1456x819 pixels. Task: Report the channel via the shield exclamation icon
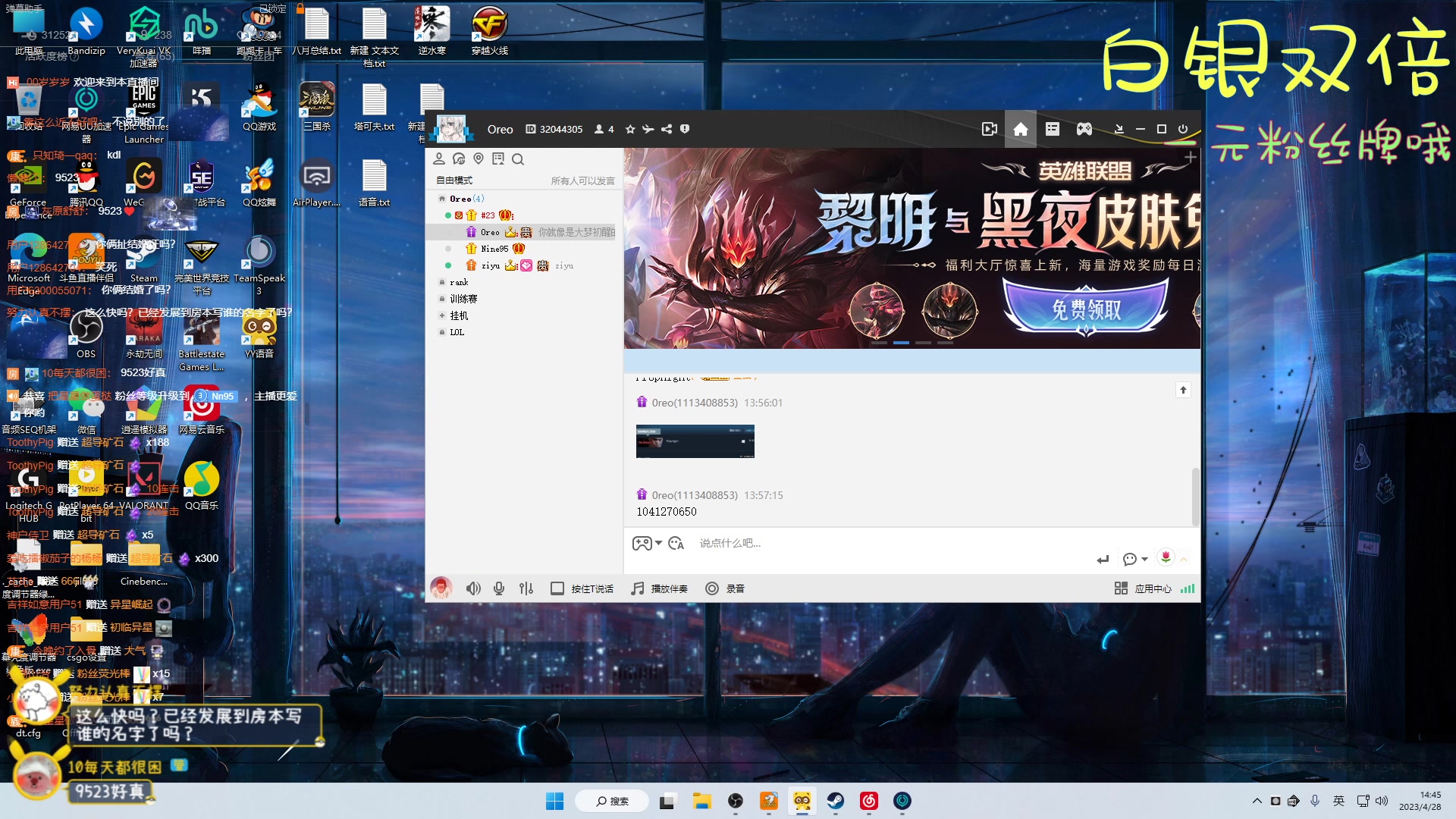tap(685, 129)
